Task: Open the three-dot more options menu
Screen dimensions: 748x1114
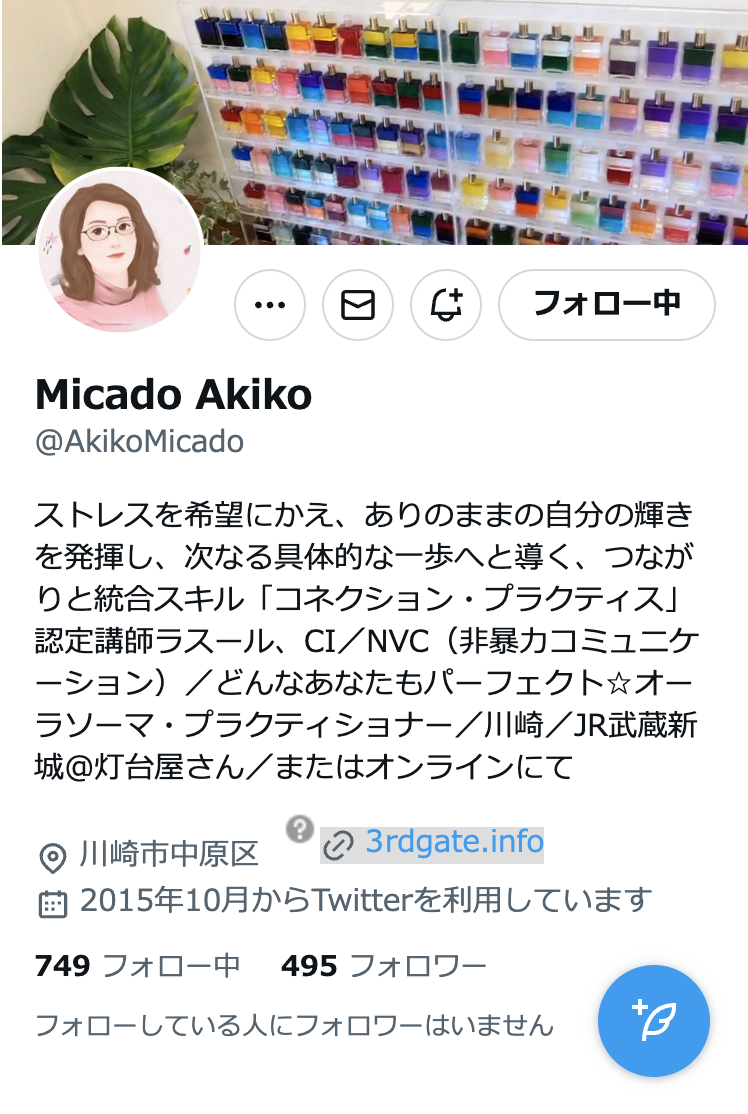Action: [270, 305]
